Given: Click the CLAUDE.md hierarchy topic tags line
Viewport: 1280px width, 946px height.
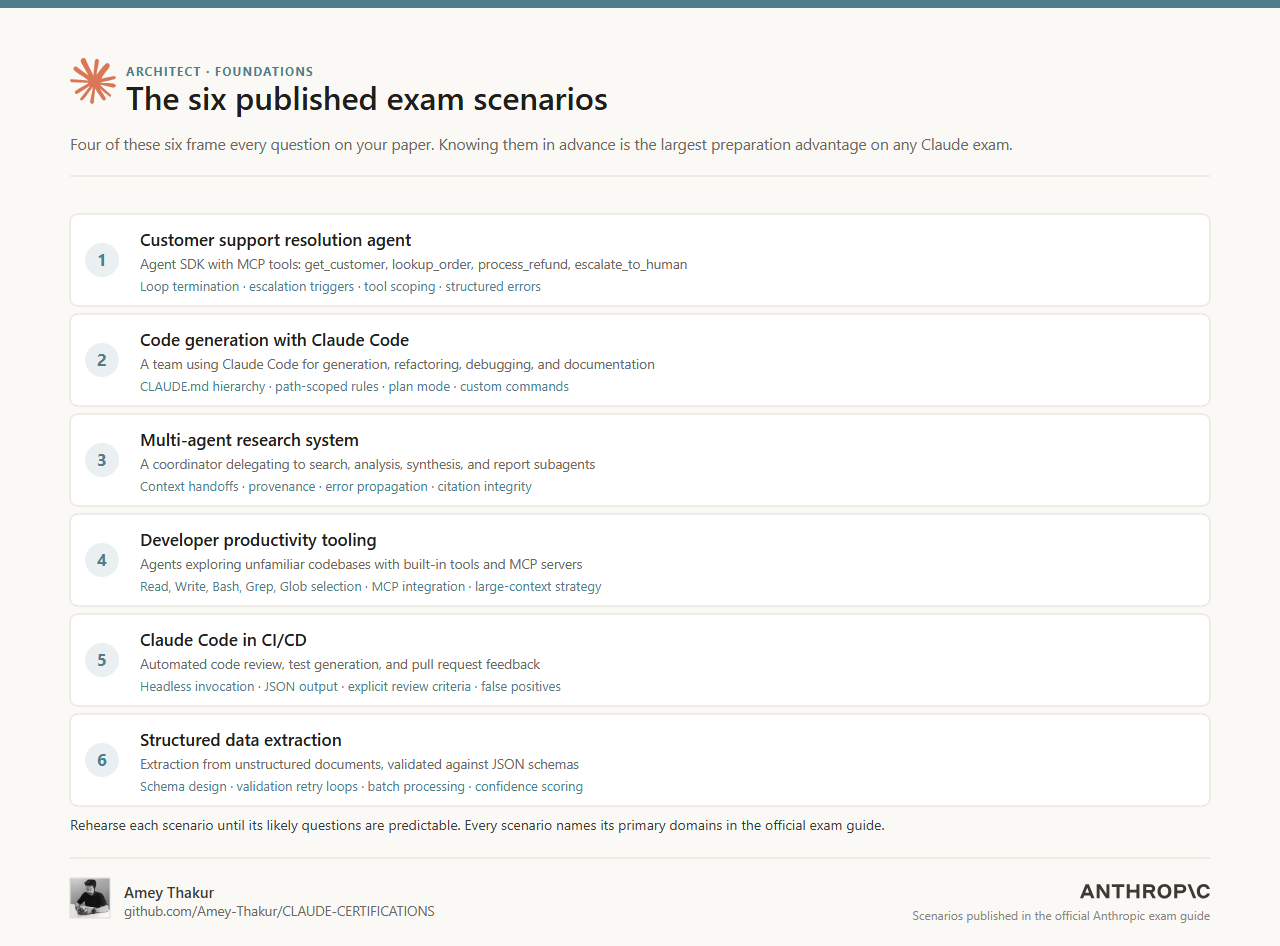Looking at the screenshot, I should point(354,386).
